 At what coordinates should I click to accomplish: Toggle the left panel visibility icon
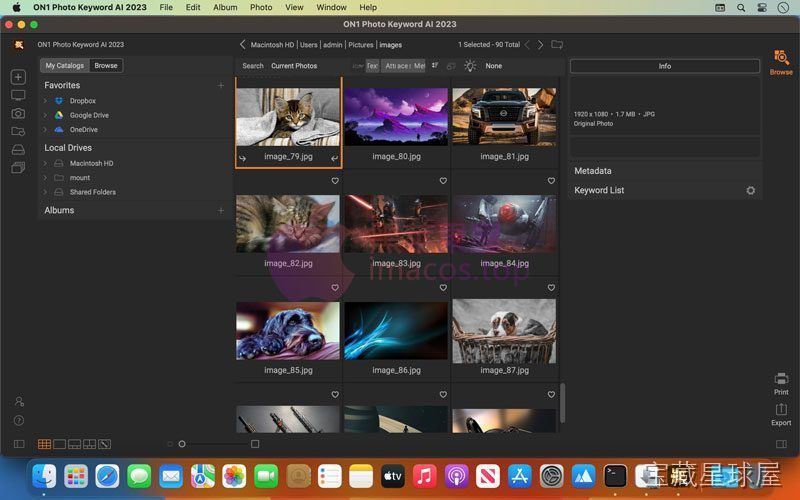(x=19, y=444)
